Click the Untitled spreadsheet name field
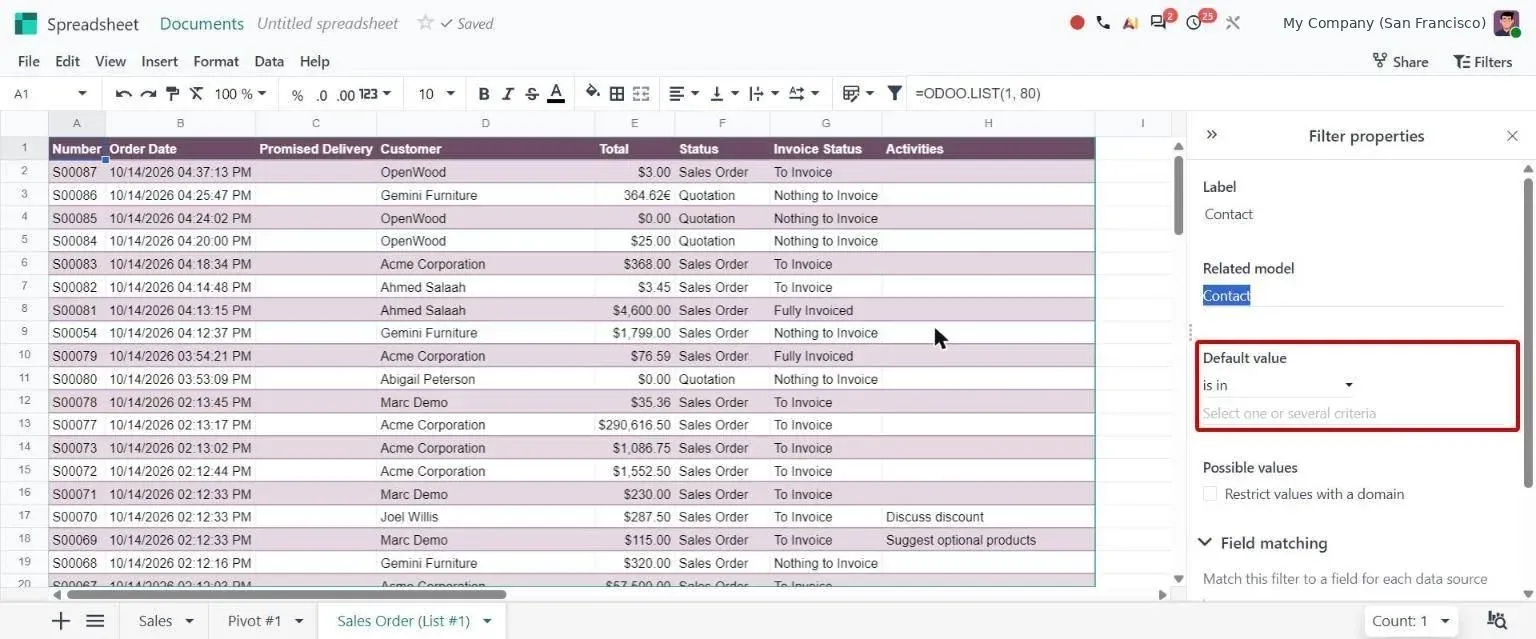Screen dimensions: 1536x639 [327, 23]
